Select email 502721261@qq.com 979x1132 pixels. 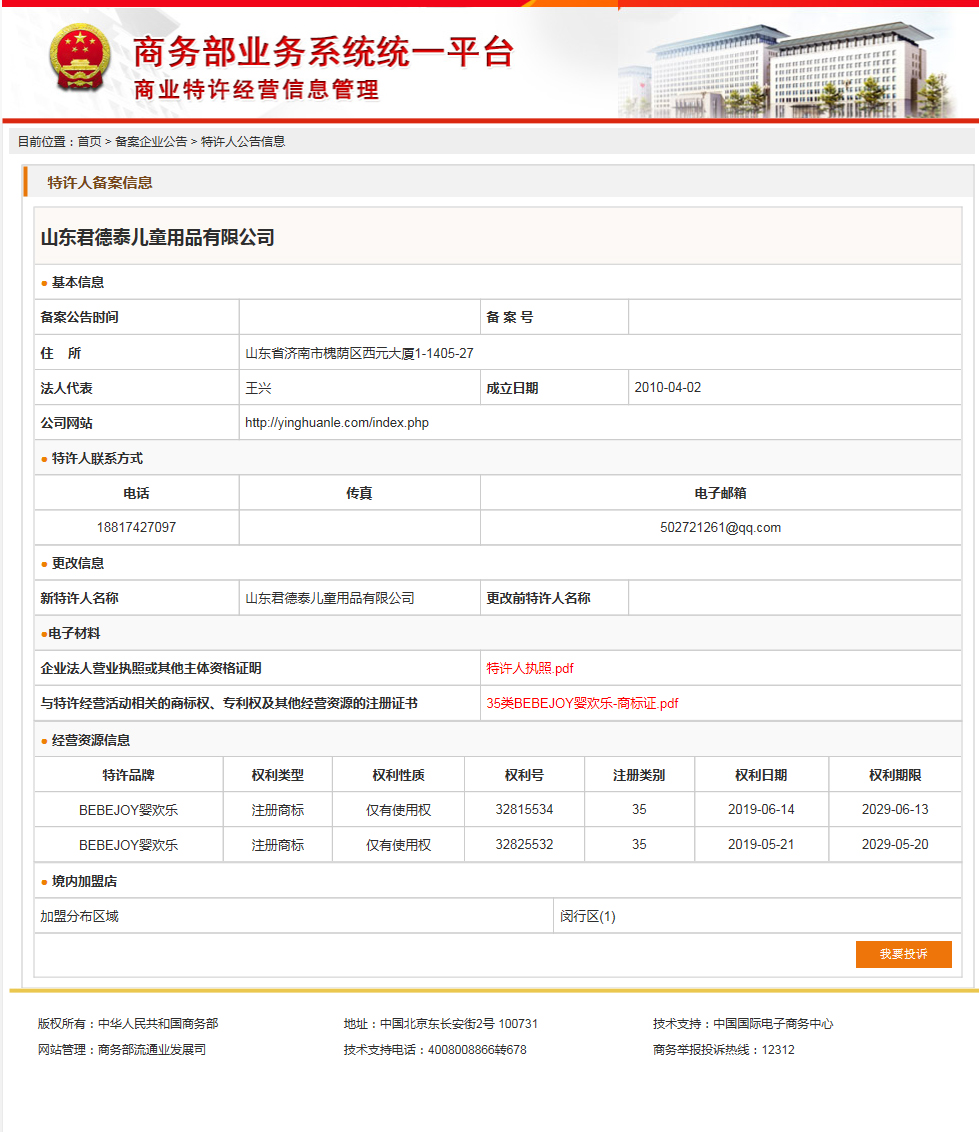click(x=720, y=527)
